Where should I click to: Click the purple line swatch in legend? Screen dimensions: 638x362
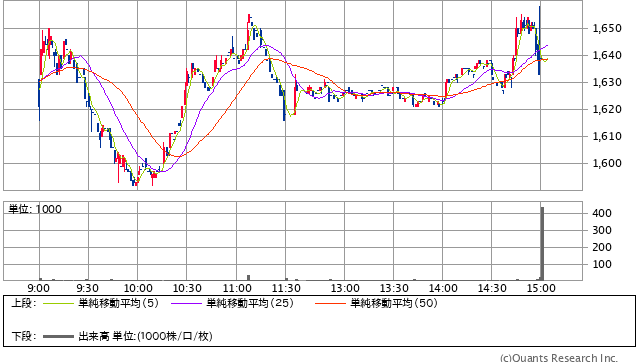(186, 303)
